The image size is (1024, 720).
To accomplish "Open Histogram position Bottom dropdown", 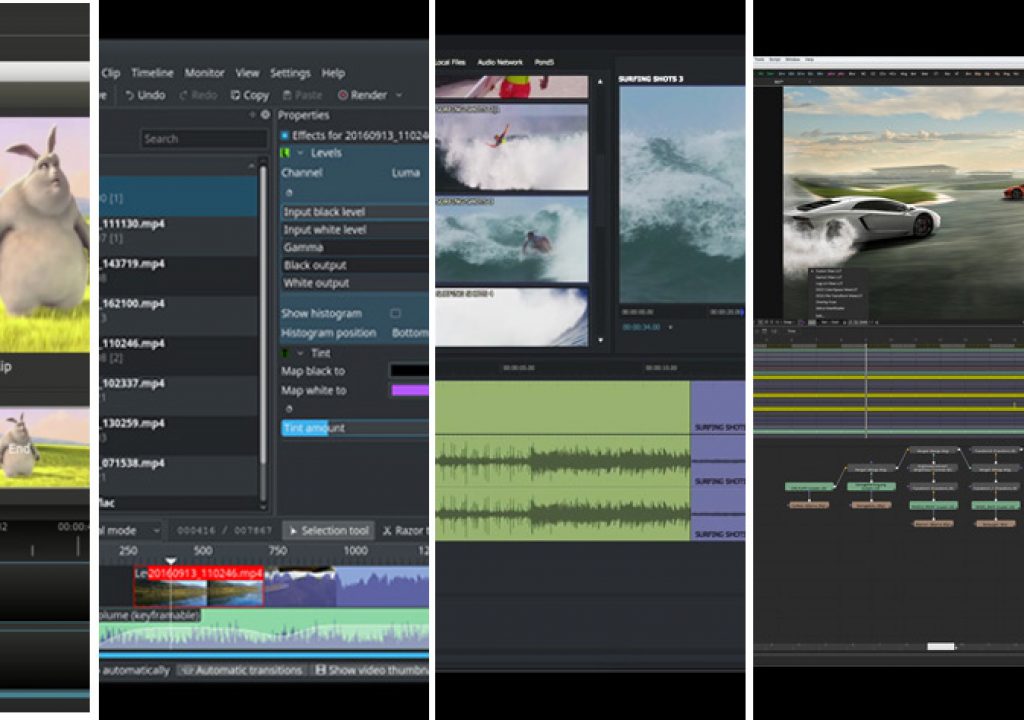I will click(x=409, y=333).
